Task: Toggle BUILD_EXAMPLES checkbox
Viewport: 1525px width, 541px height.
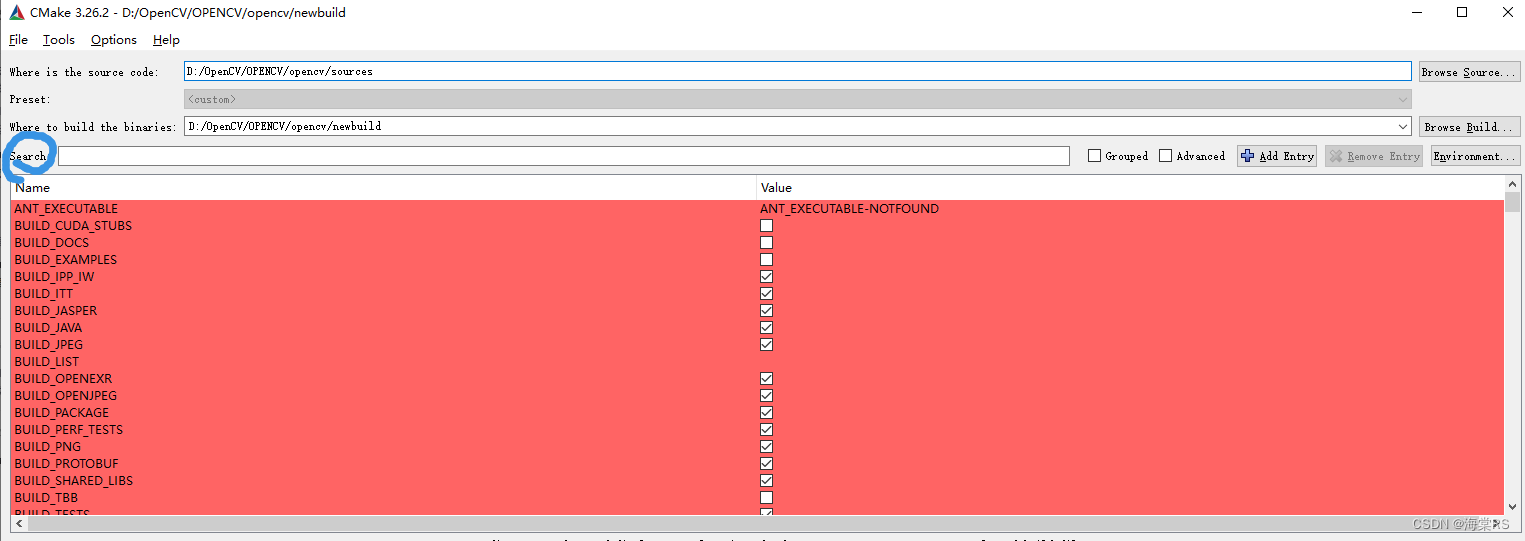Action: pos(767,260)
